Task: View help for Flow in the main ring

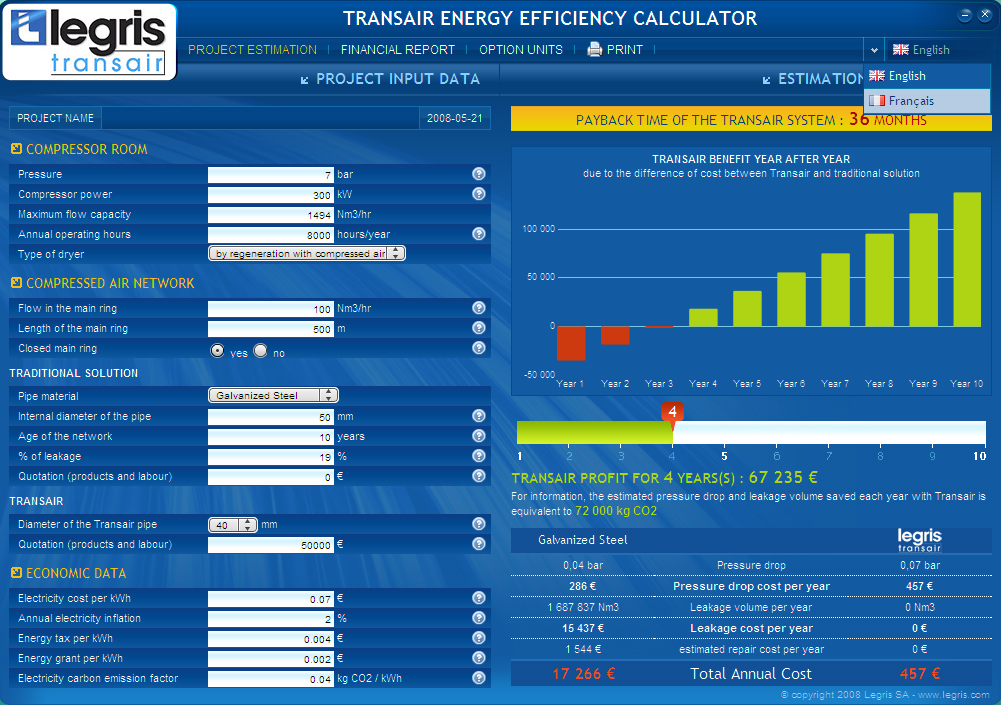Action: tap(479, 308)
